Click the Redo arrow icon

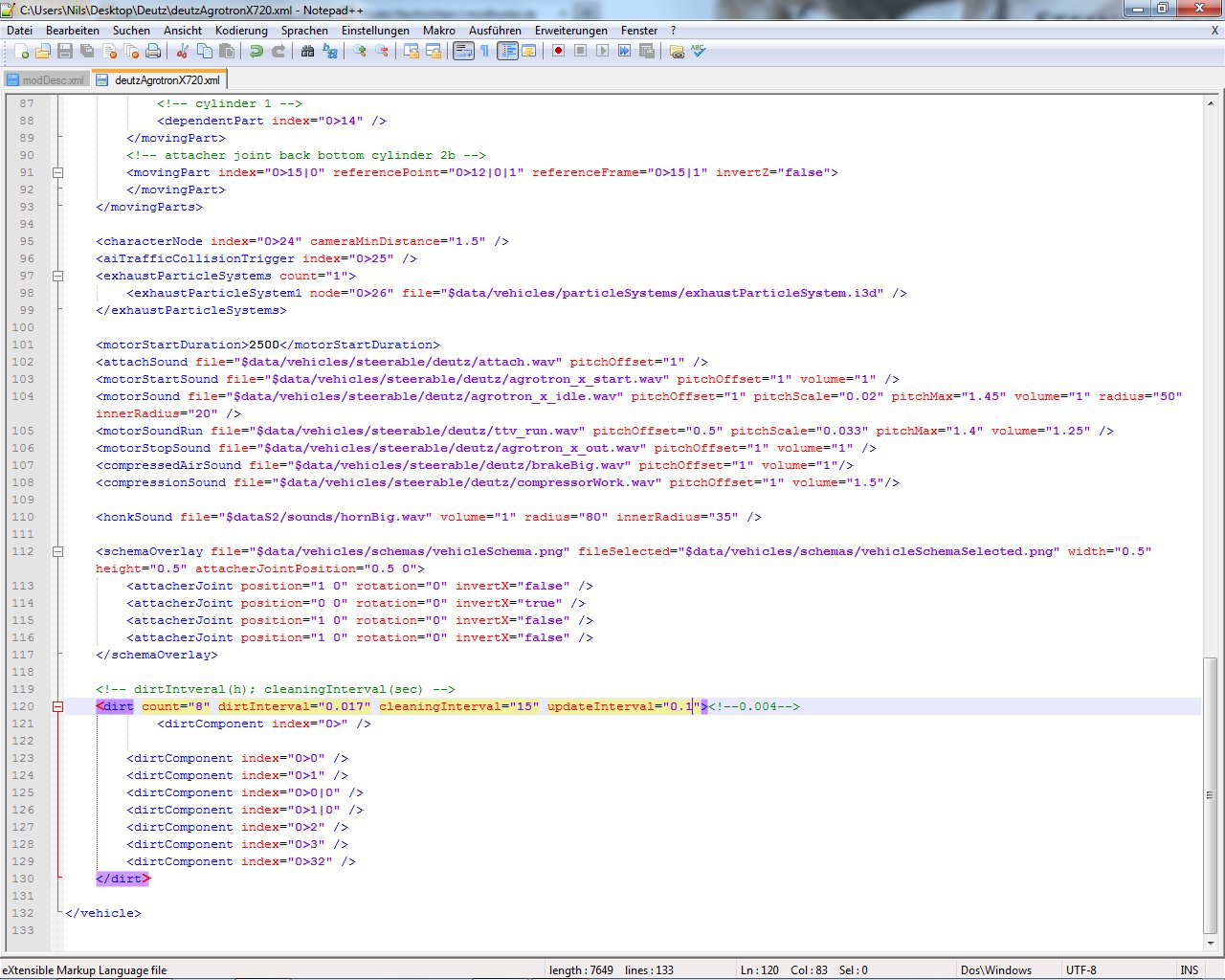[x=278, y=51]
